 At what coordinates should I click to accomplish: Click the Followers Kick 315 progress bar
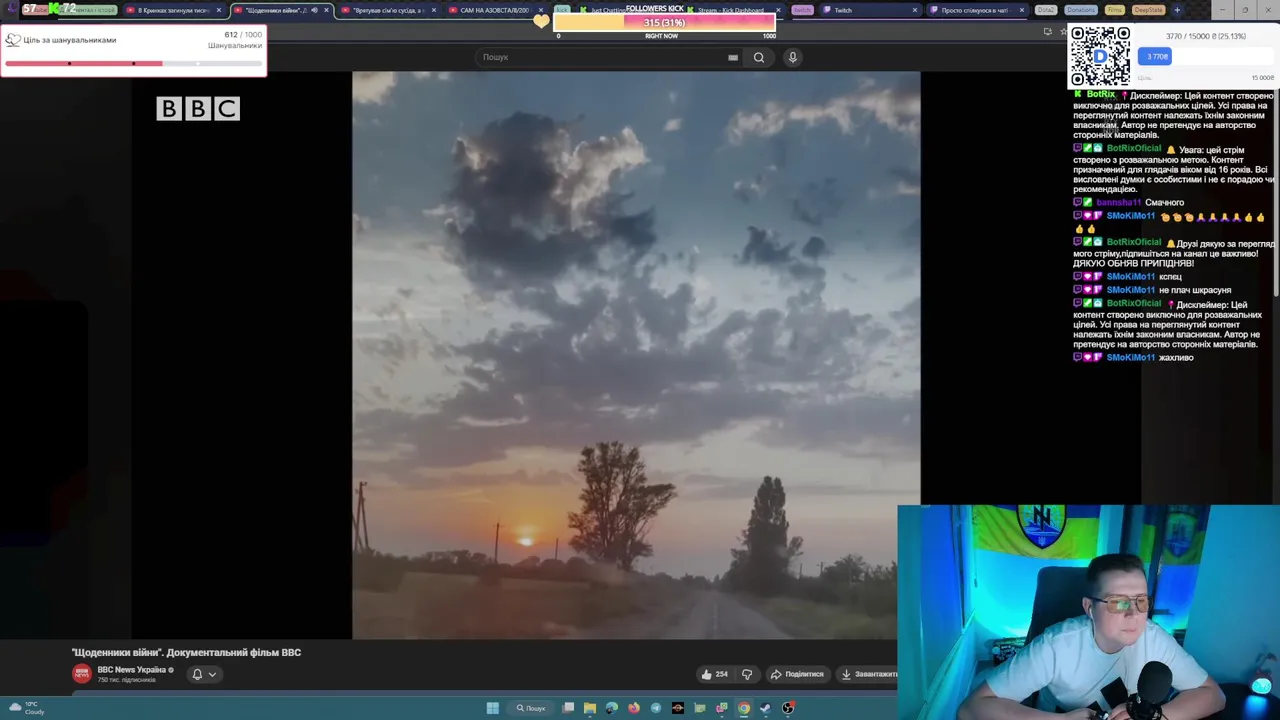tap(664, 22)
